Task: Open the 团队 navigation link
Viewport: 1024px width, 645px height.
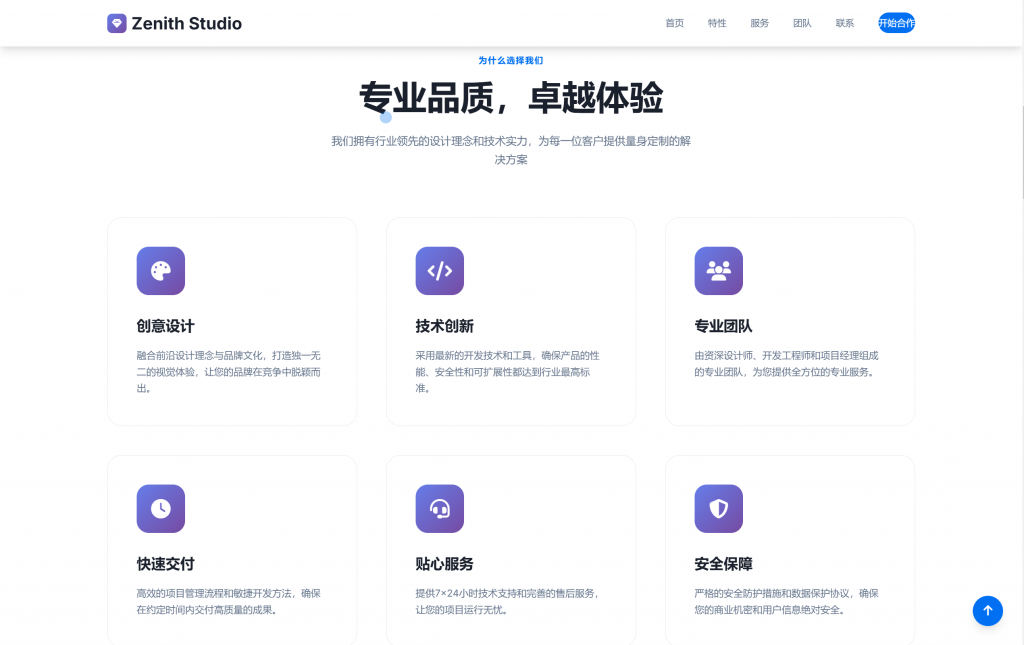Action: click(x=802, y=22)
